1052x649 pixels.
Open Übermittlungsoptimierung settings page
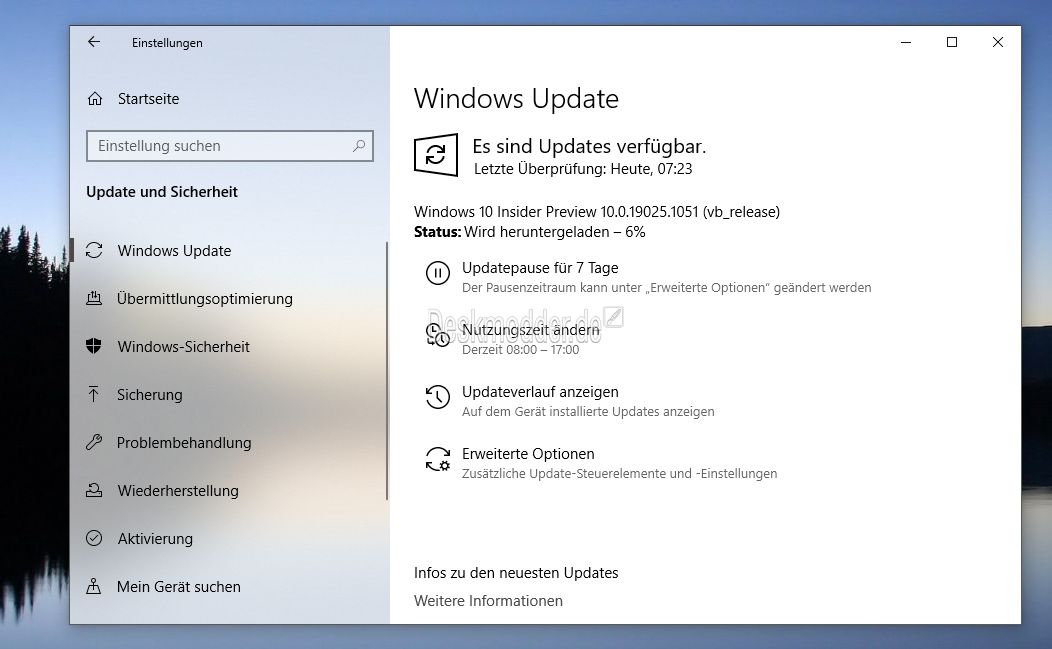pyautogui.click(x=205, y=299)
